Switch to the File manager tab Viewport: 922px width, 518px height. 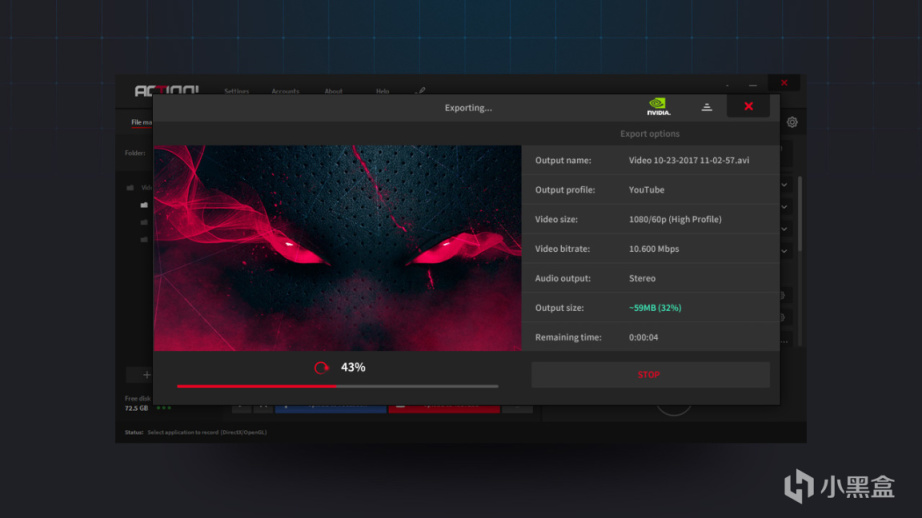[142, 122]
